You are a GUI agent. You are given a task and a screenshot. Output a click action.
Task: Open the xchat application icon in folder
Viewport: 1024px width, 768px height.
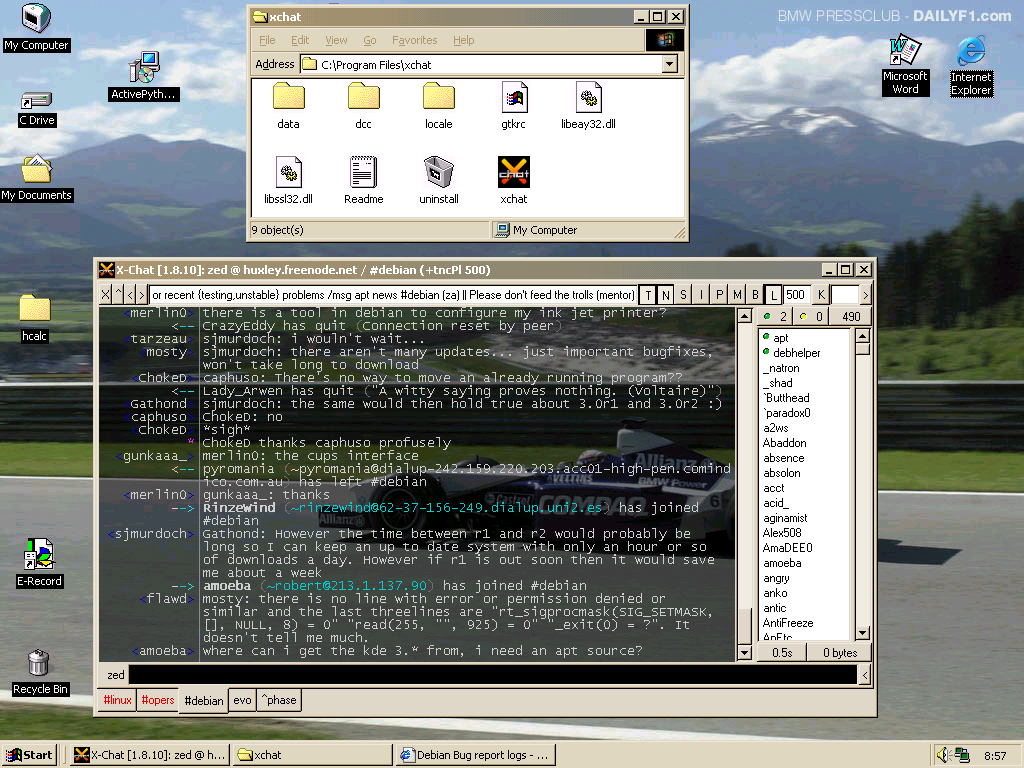(x=513, y=172)
